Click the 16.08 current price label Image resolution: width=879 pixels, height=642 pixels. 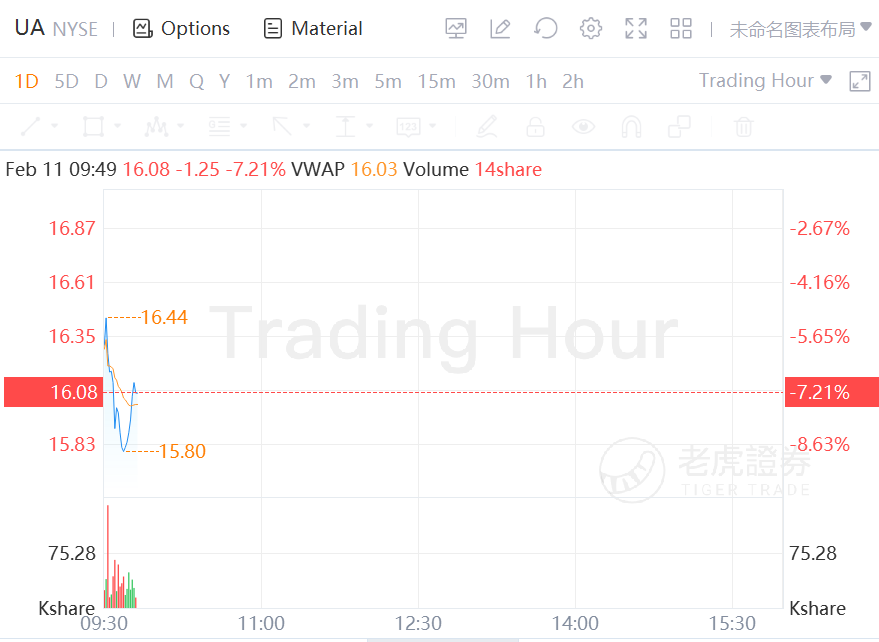point(52,392)
